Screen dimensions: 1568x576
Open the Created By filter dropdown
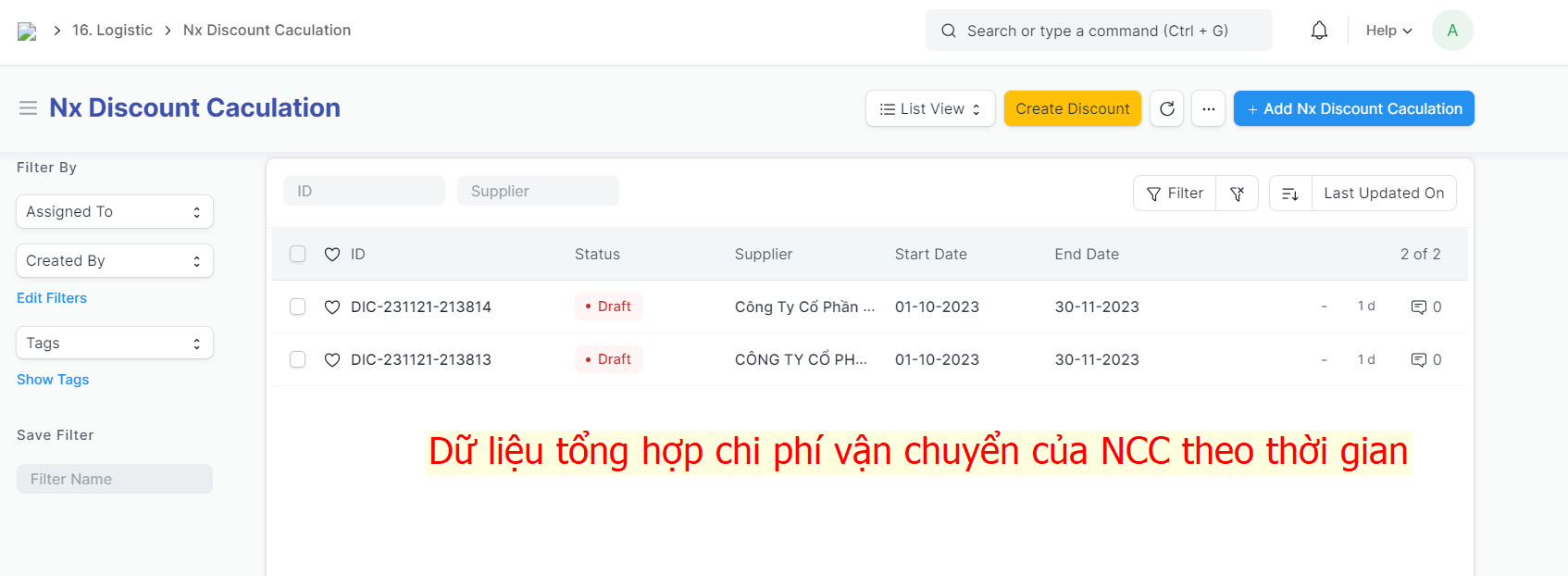coord(115,260)
